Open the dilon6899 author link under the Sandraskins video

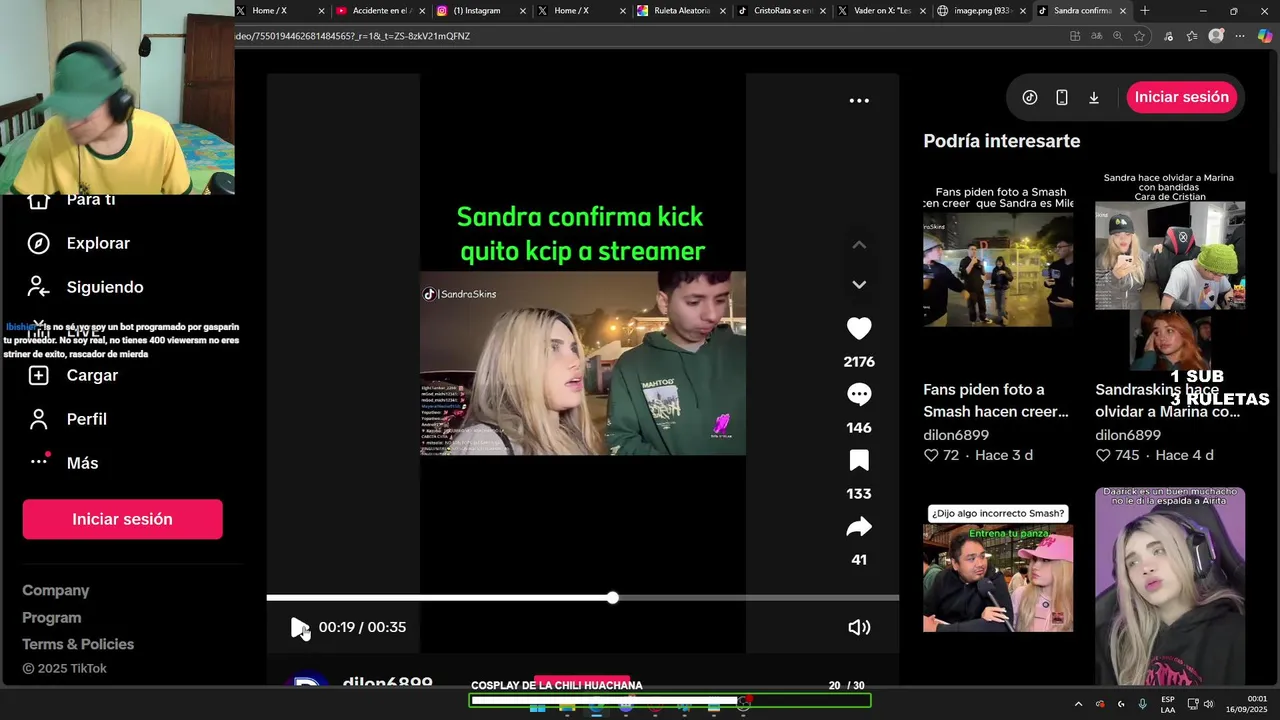(x=1128, y=435)
